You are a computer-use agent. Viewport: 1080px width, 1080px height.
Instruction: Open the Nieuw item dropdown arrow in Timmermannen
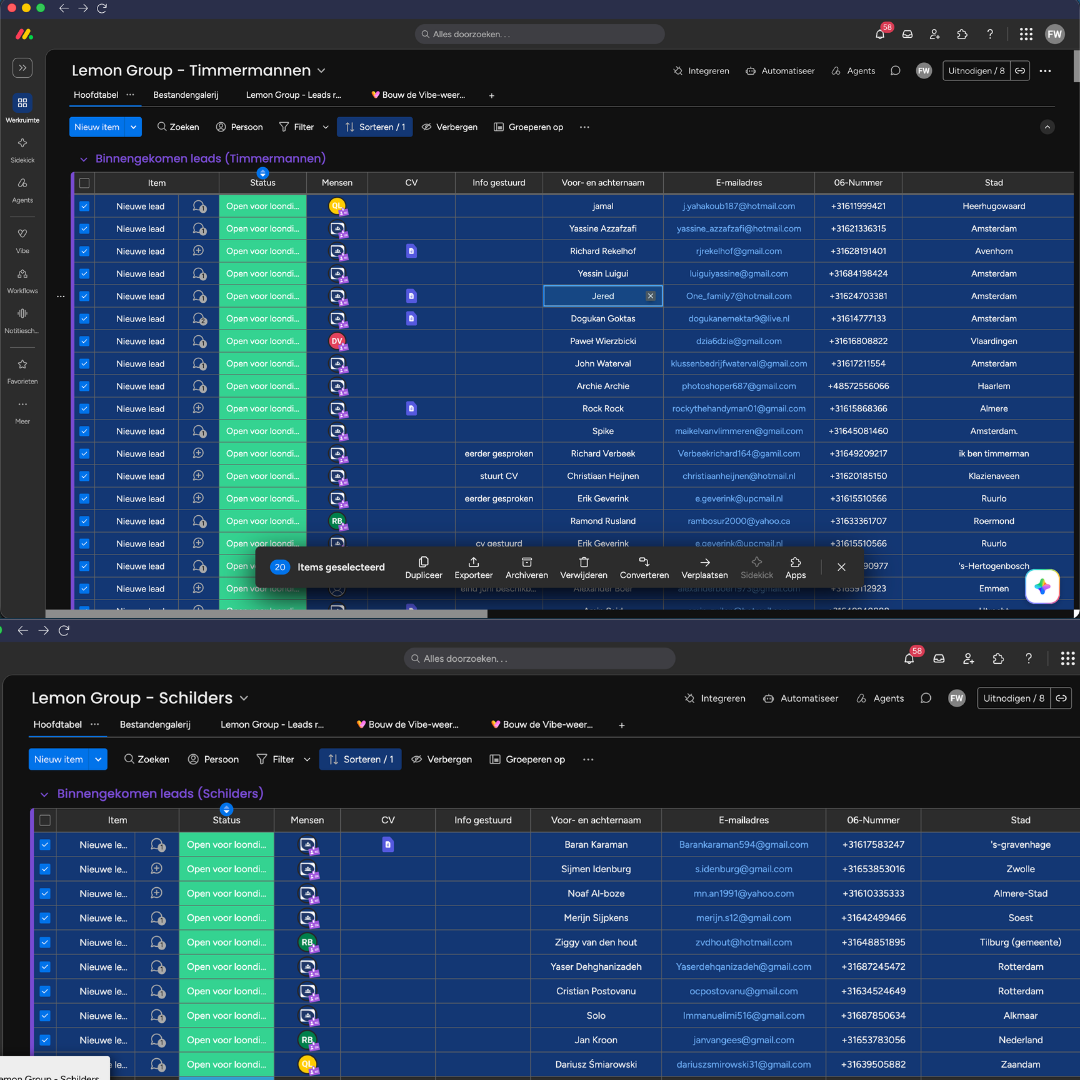coord(134,127)
